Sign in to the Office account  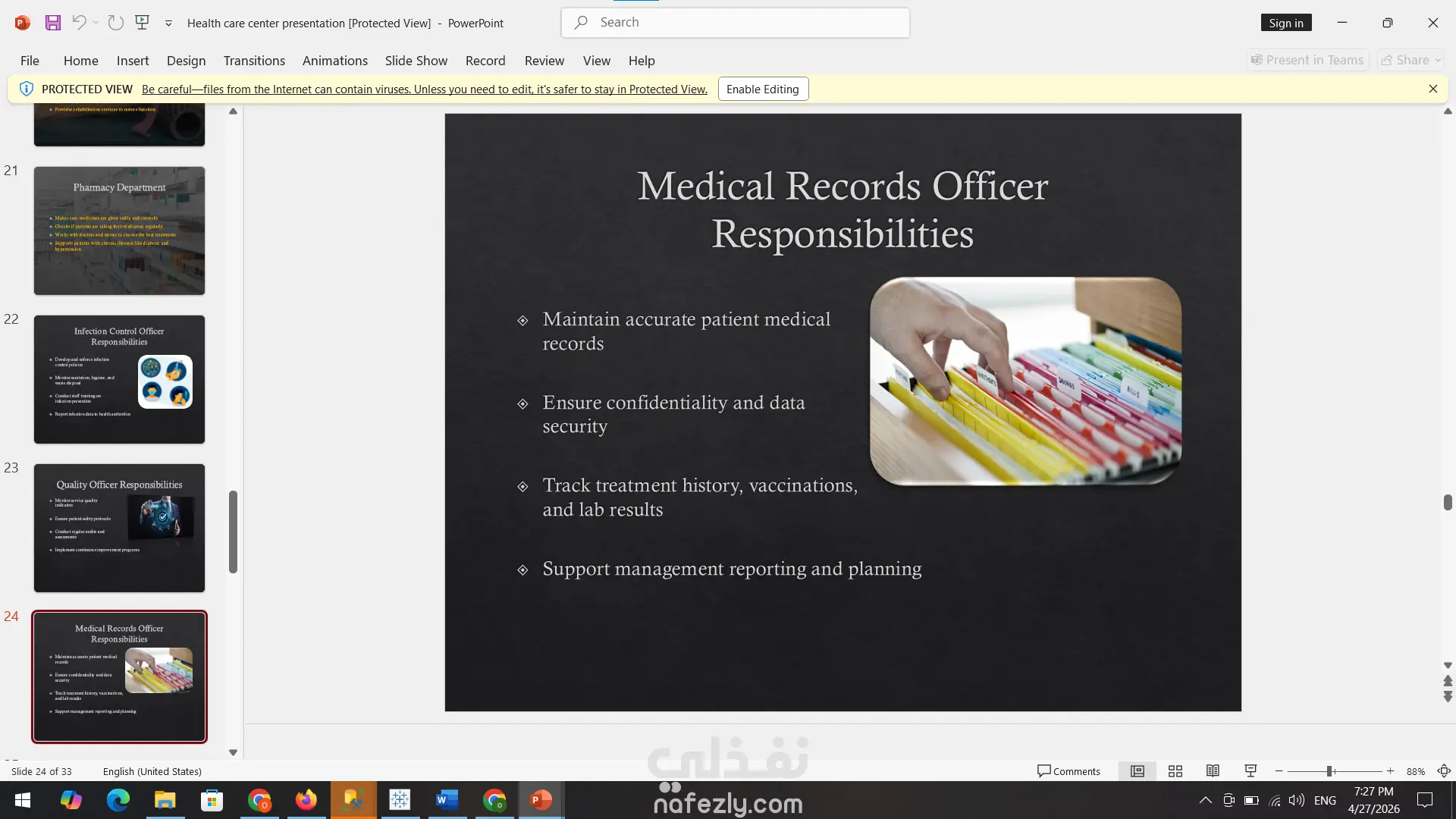click(x=1286, y=23)
